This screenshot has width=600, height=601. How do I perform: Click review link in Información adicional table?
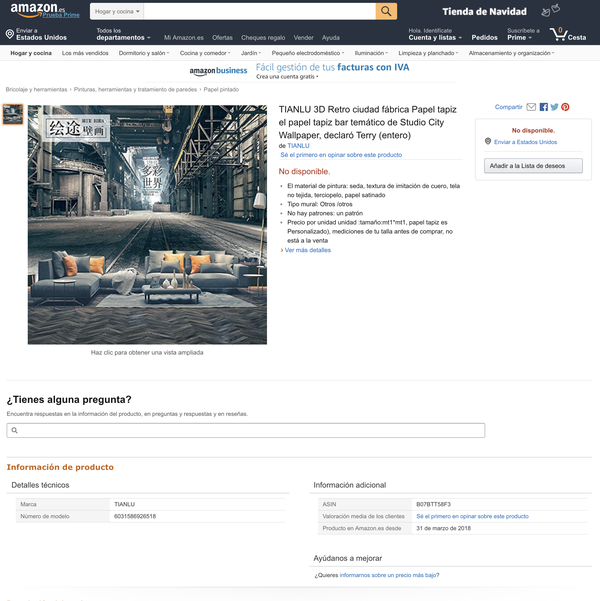(x=472, y=516)
